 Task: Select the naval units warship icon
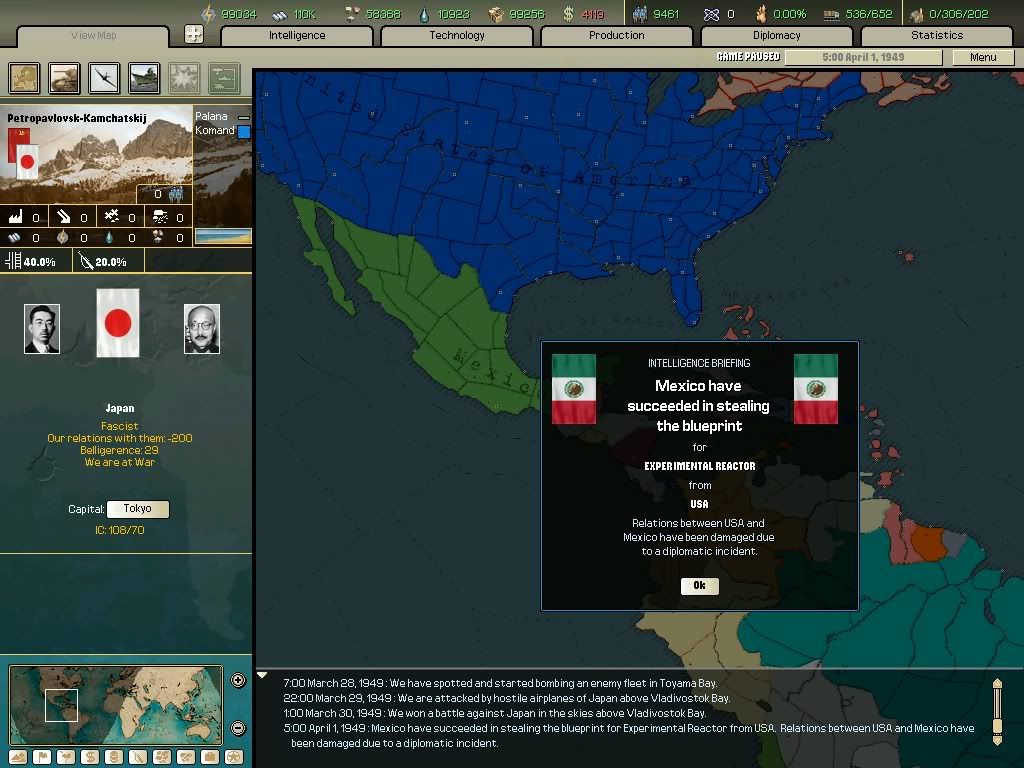pos(144,77)
